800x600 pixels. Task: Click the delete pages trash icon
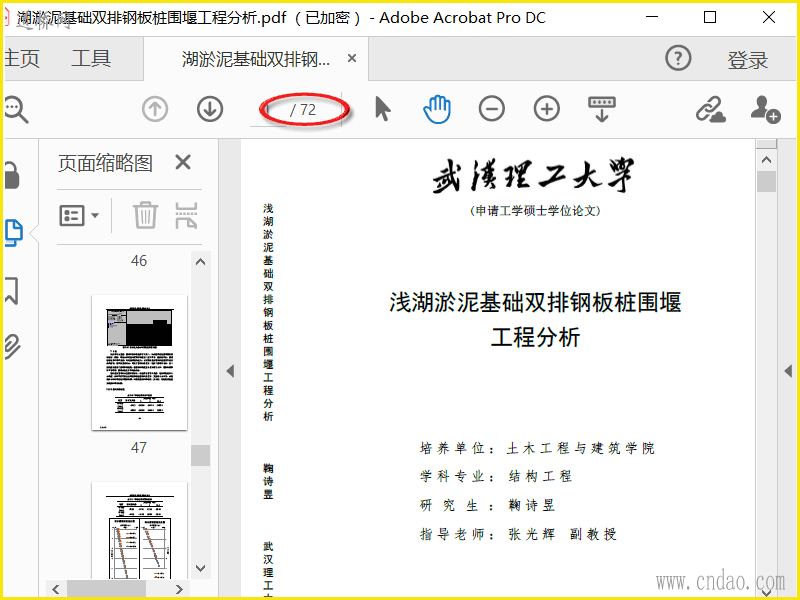(145, 215)
